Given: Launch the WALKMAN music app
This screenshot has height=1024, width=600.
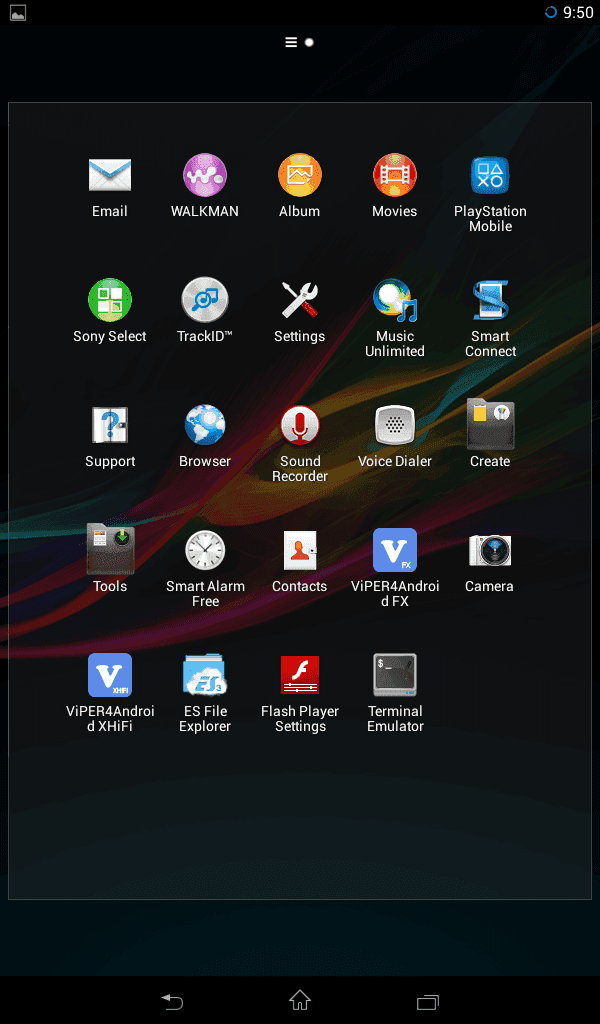Looking at the screenshot, I should [x=205, y=175].
